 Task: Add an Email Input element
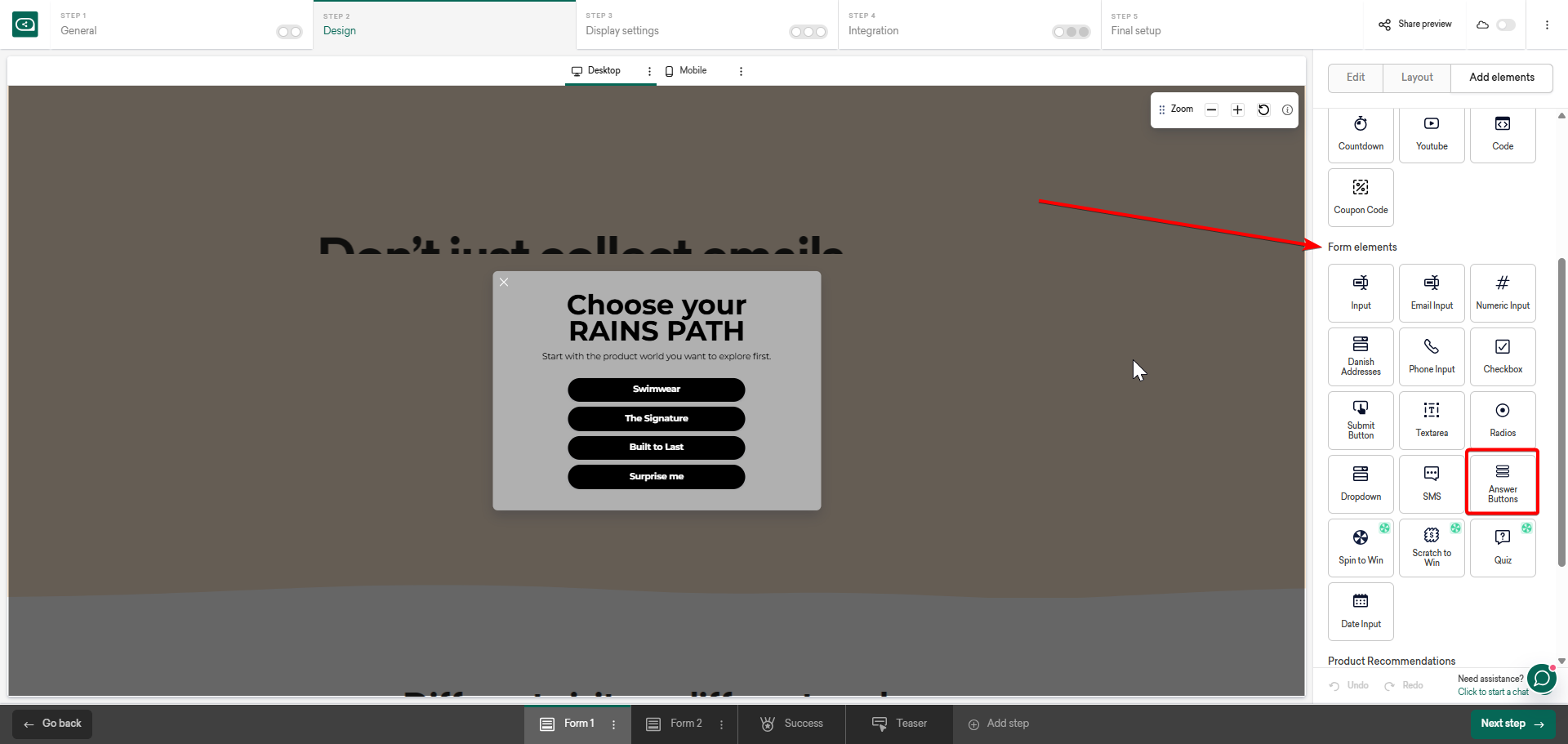pos(1432,293)
